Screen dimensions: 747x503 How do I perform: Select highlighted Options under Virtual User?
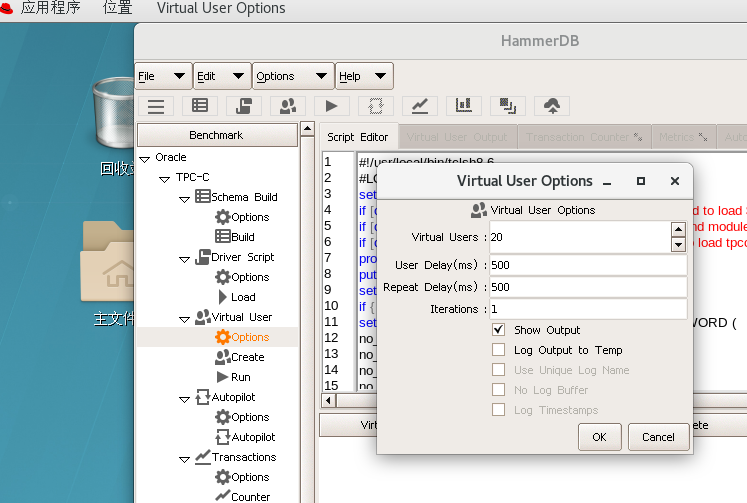click(x=242, y=337)
